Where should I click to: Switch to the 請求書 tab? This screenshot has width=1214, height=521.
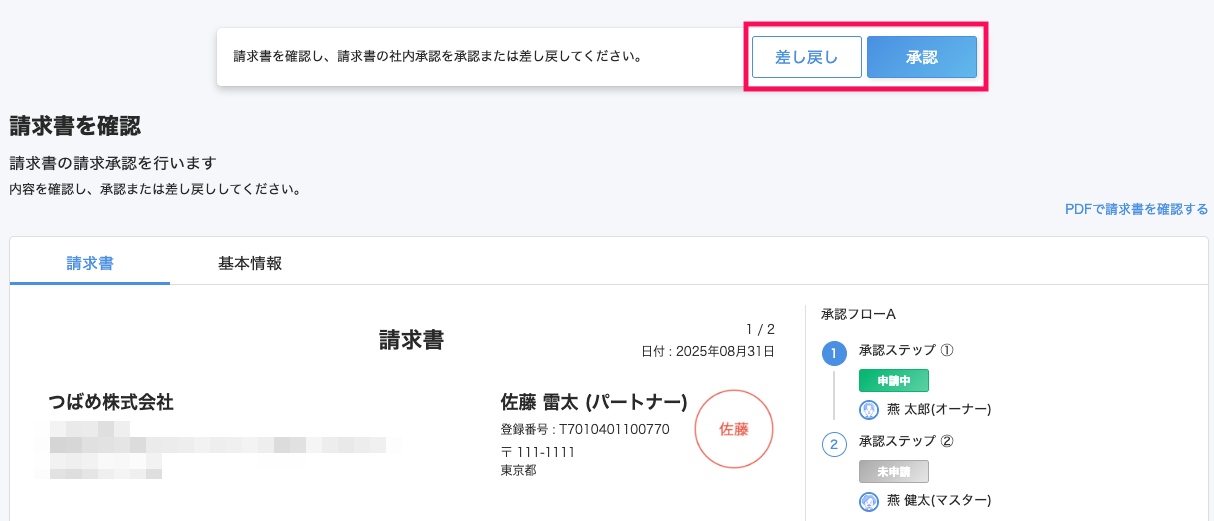click(90, 264)
